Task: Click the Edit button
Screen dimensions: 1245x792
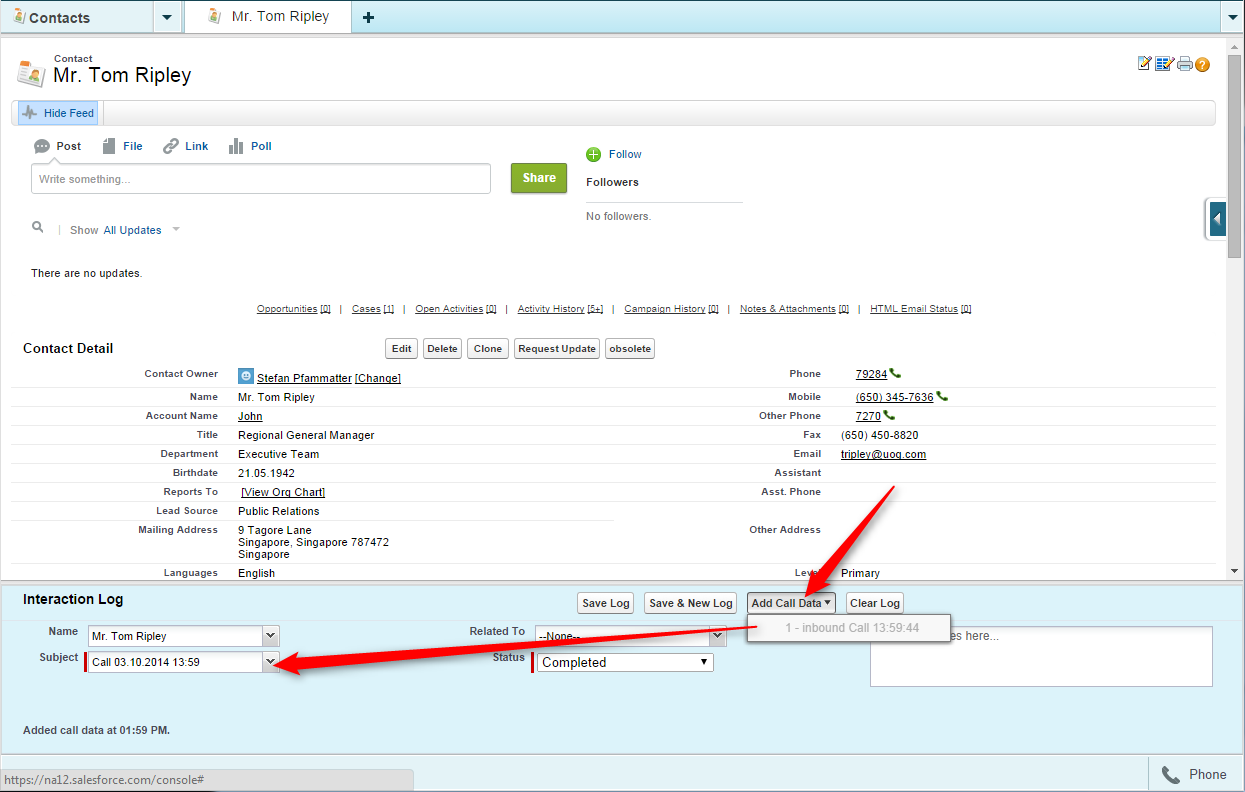Action: (402, 349)
